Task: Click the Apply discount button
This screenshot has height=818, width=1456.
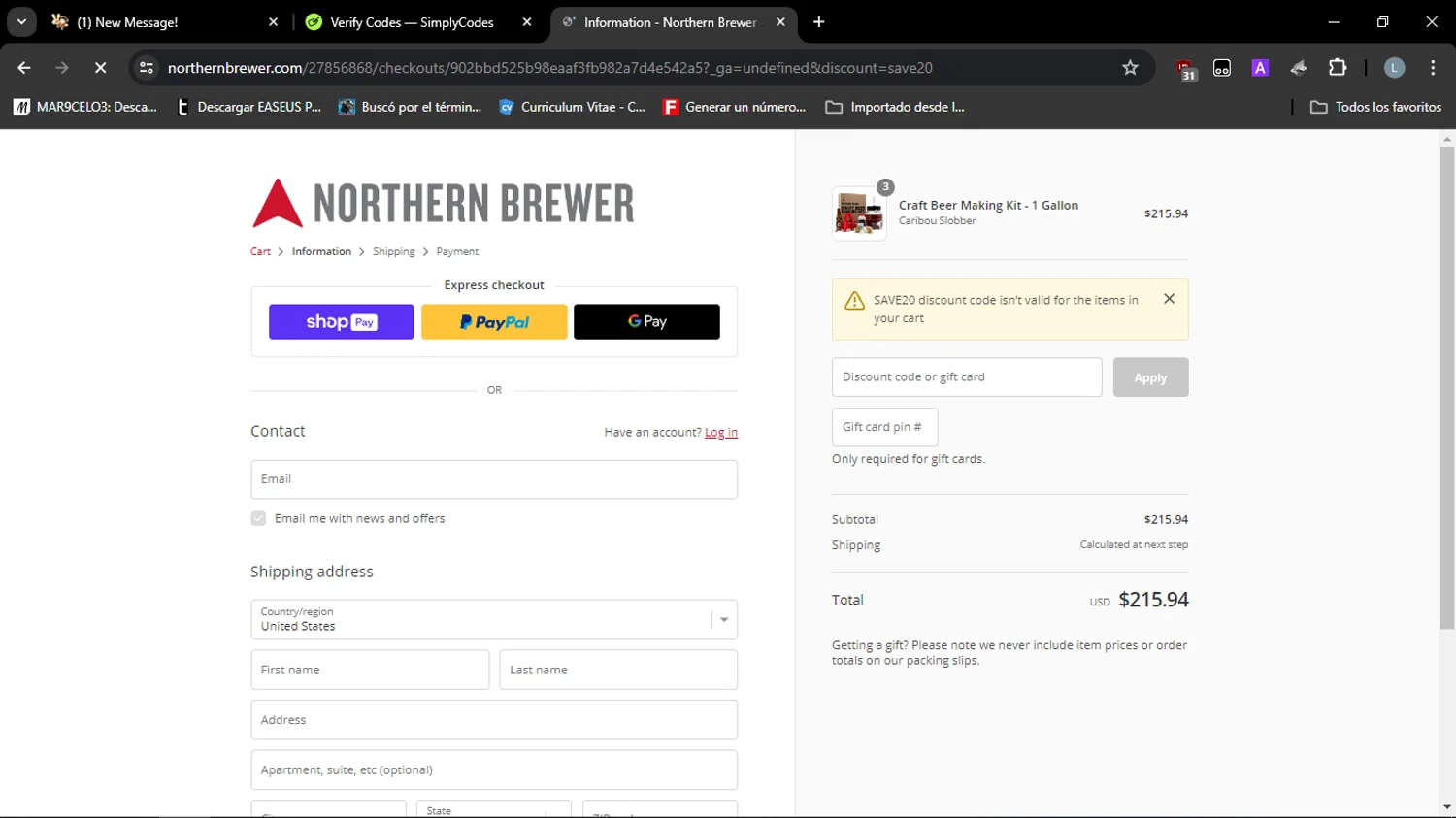Action: 1150,377
